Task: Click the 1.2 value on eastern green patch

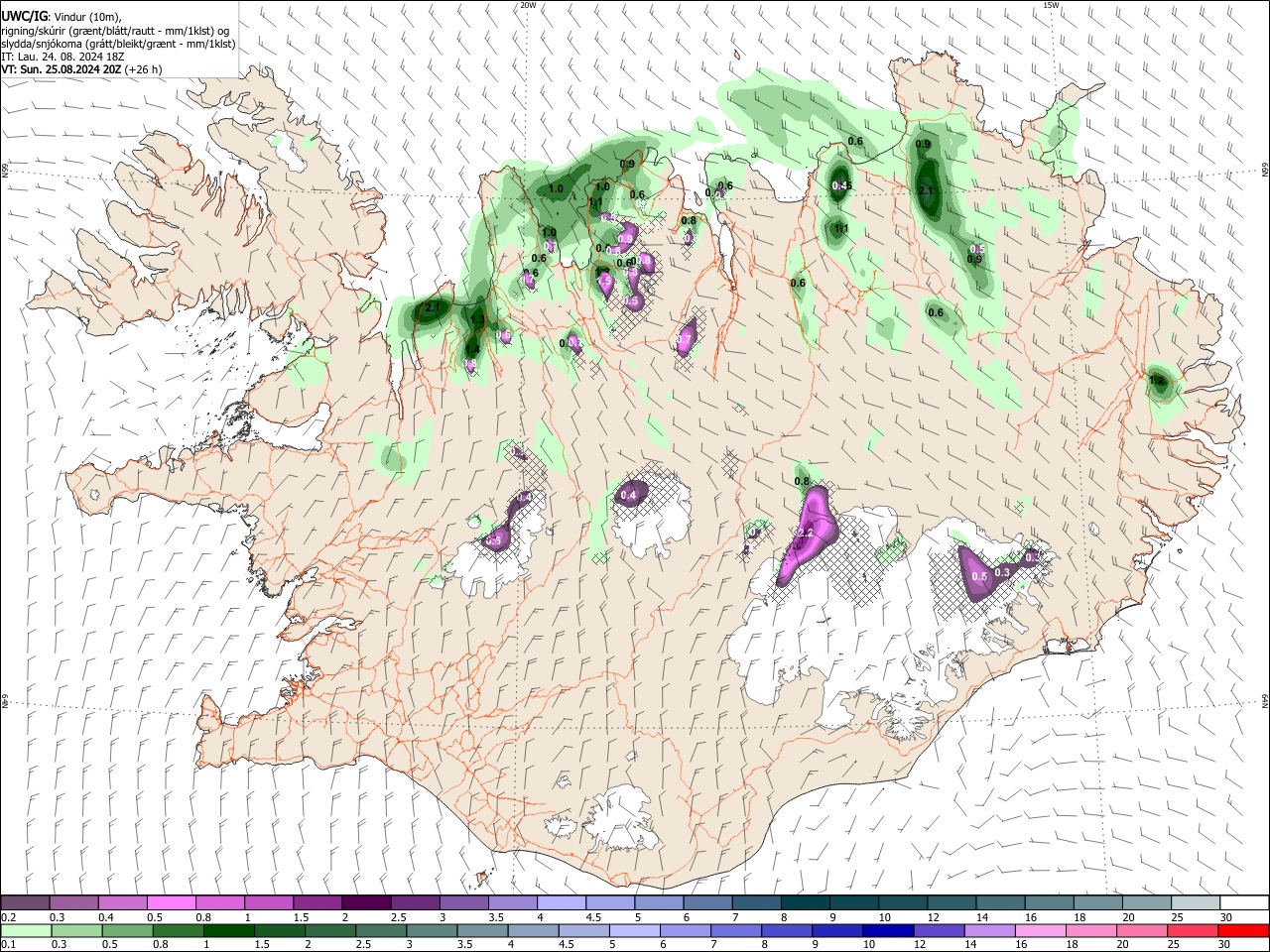Action: 1156,380
